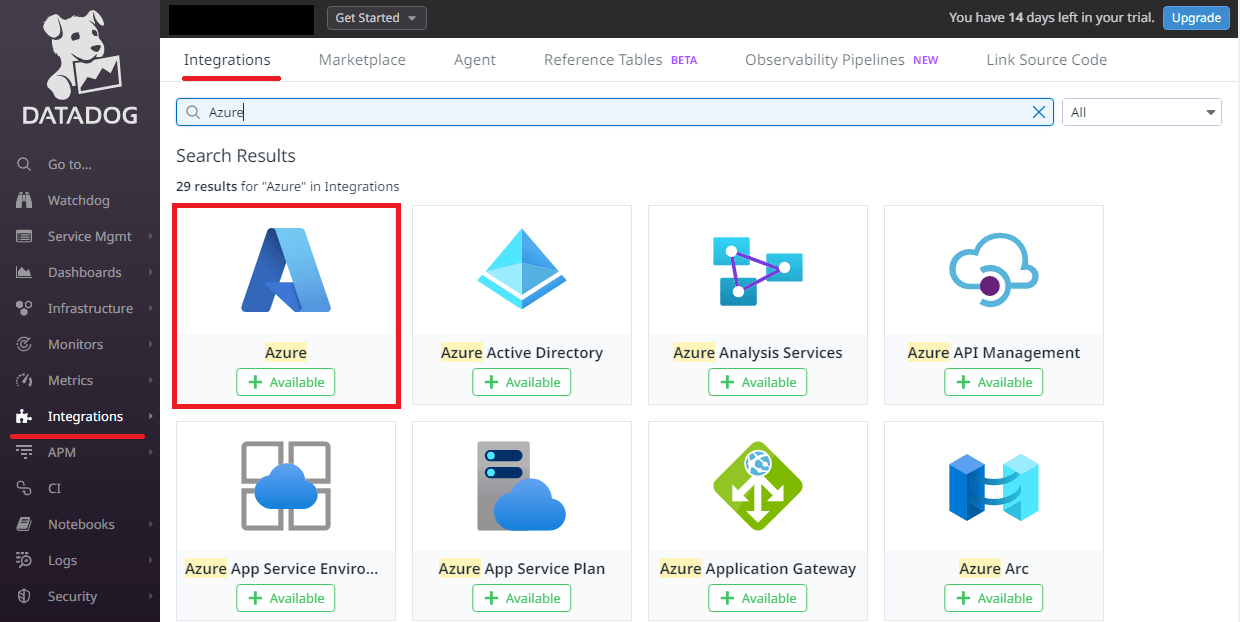Click the Azure App Service Plan logo
This screenshot has width=1240, height=622.
point(522,486)
